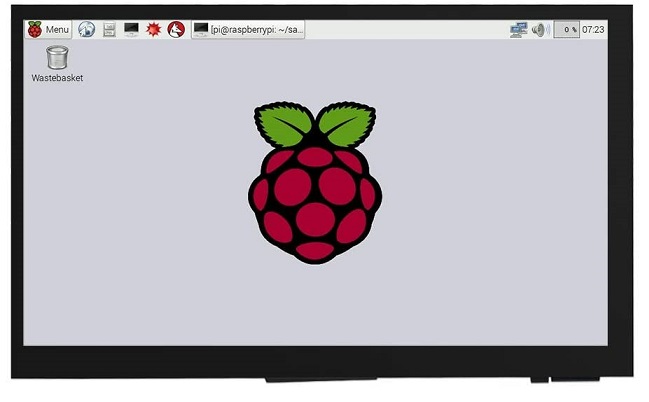
Task: Open the File Manager cabinet icon
Action: pyautogui.click(x=109, y=29)
